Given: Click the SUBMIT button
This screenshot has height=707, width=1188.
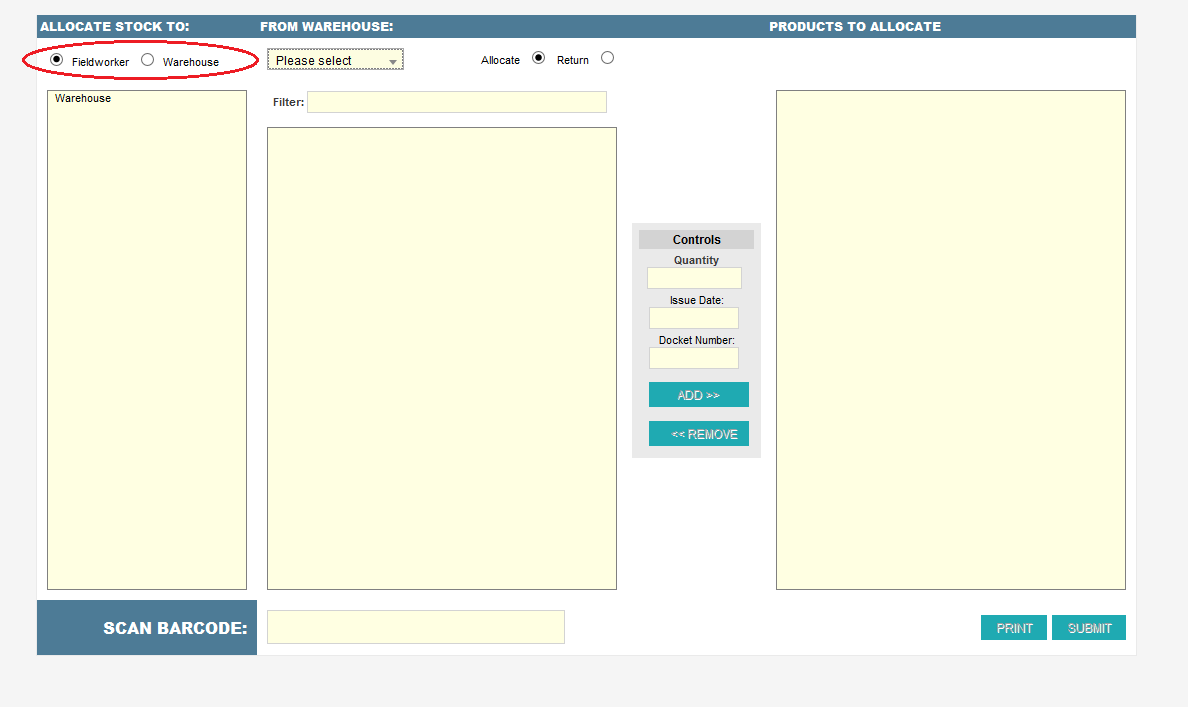Looking at the screenshot, I should pos(1089,628).
